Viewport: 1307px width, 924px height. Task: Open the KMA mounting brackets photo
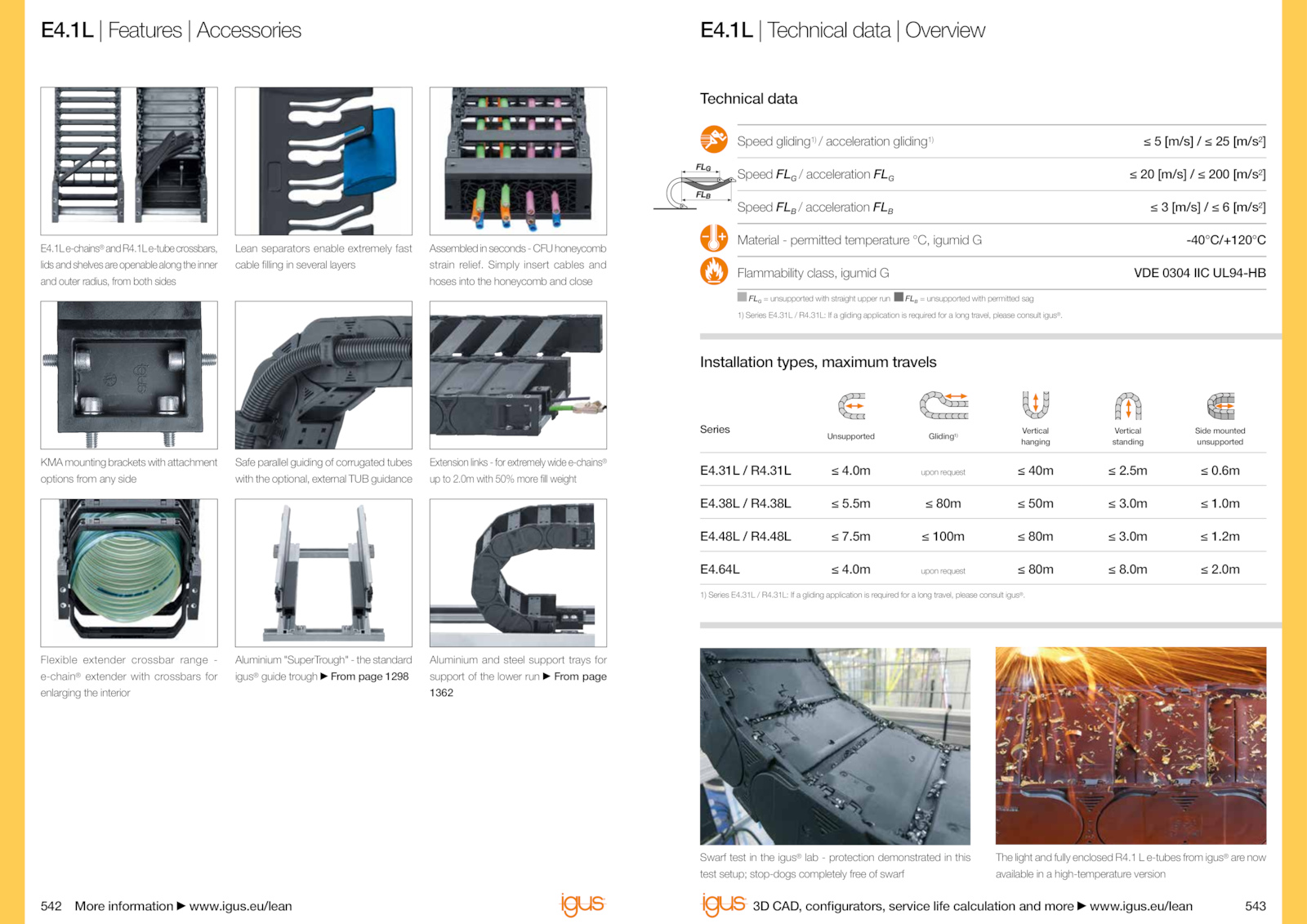tap(129, 375)
